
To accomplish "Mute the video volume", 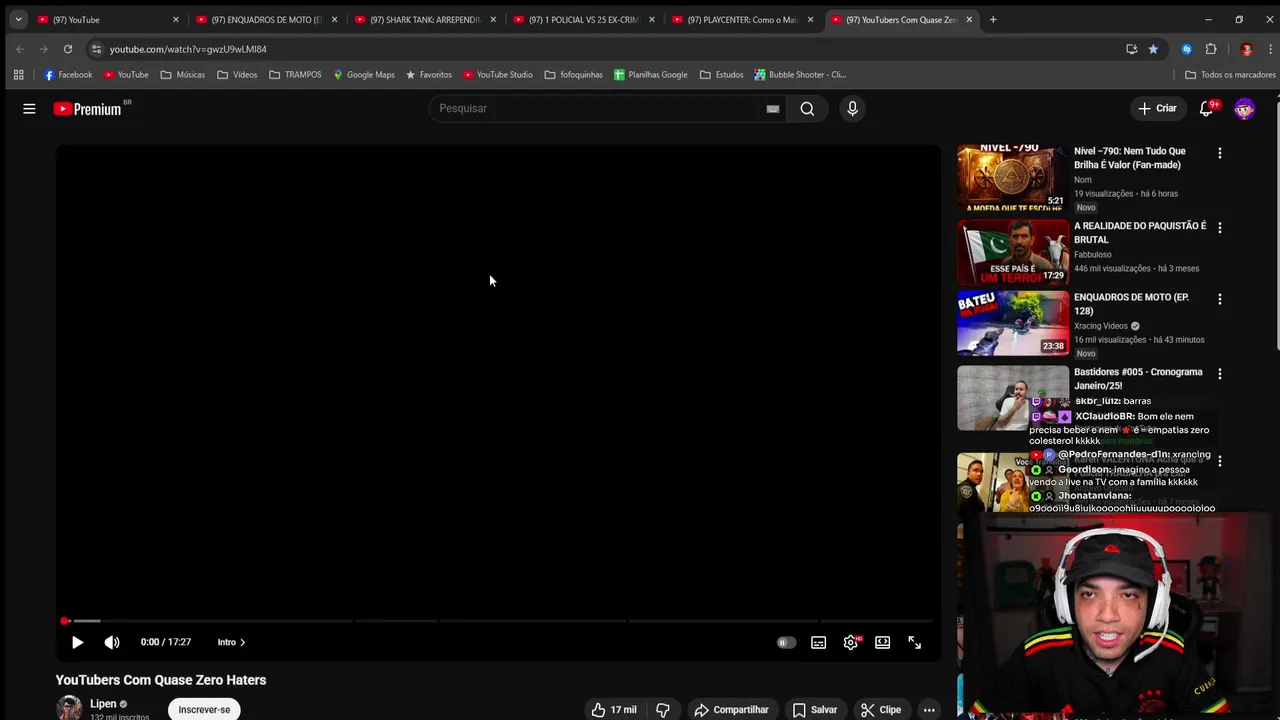I will coord(112,642).
